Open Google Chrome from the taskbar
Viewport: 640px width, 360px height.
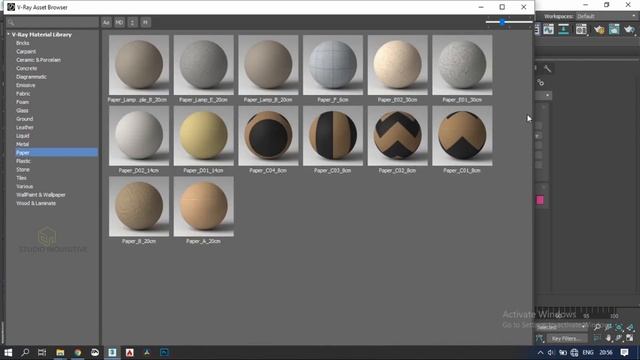coord(78,352)
